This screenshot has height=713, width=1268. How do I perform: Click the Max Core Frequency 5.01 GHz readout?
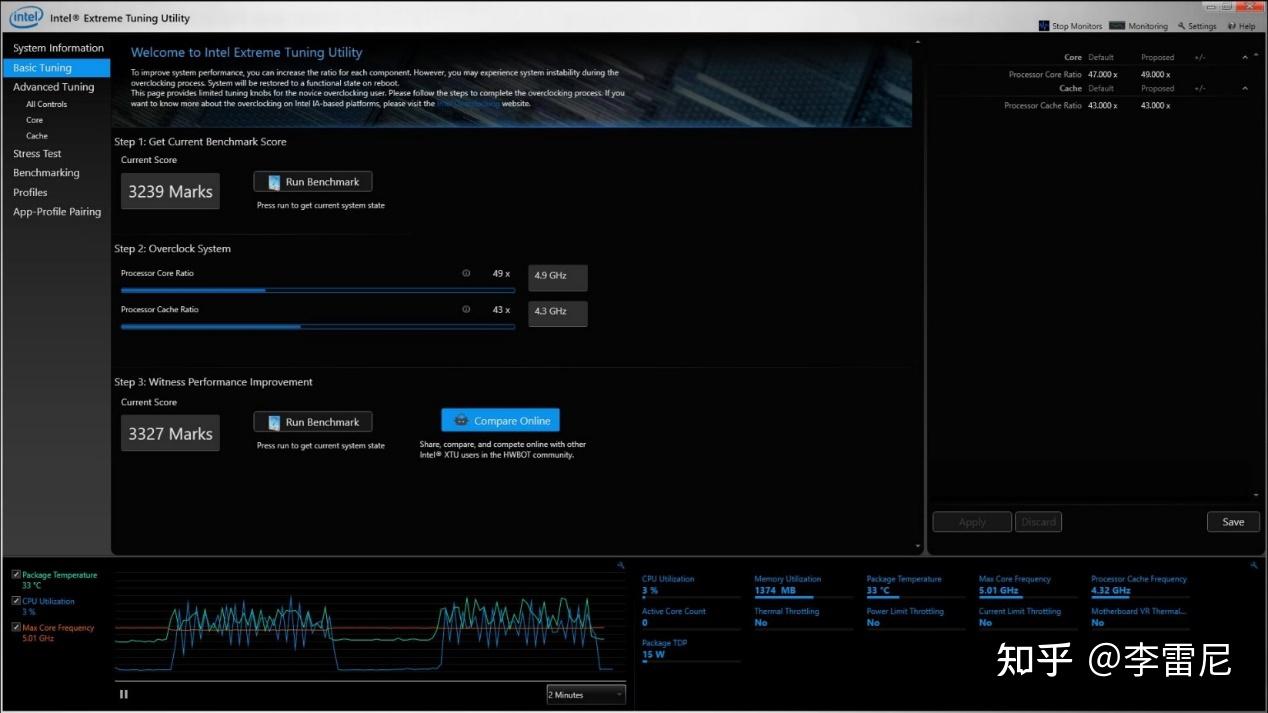pos(1028,586)
